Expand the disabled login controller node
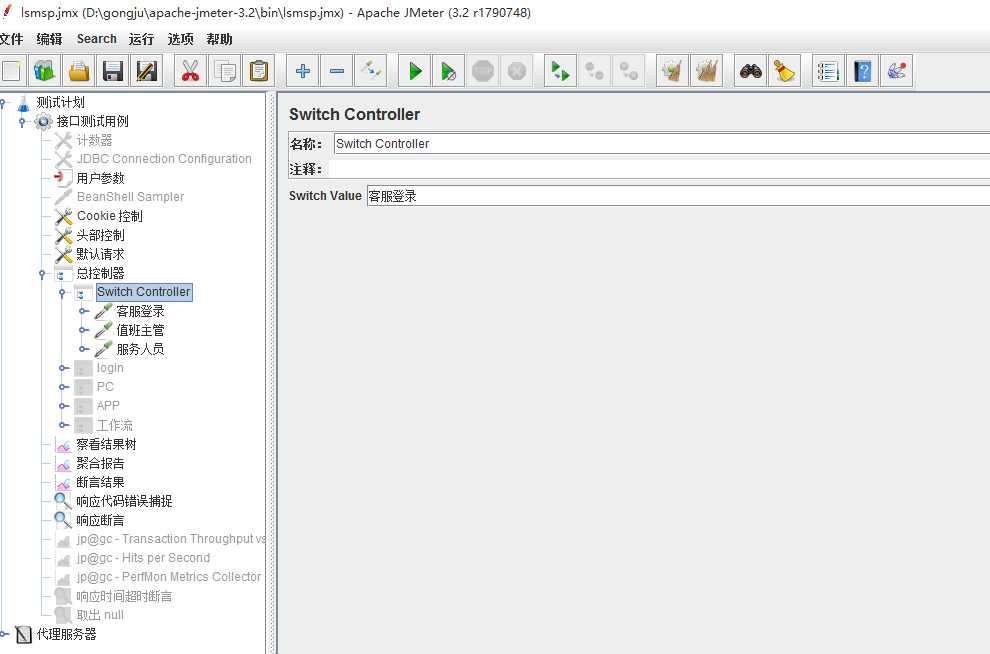This screenshot has width=990, height=654. point(64,368)
